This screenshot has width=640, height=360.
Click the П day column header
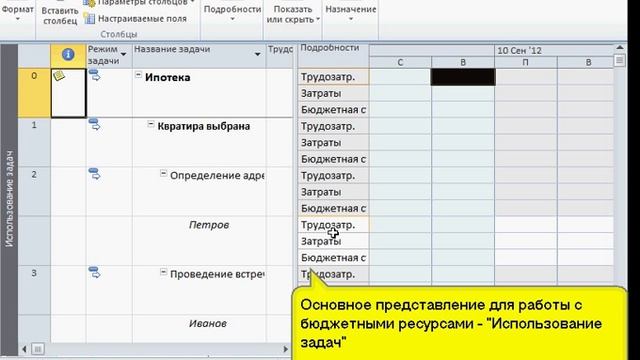pos(526,62)
